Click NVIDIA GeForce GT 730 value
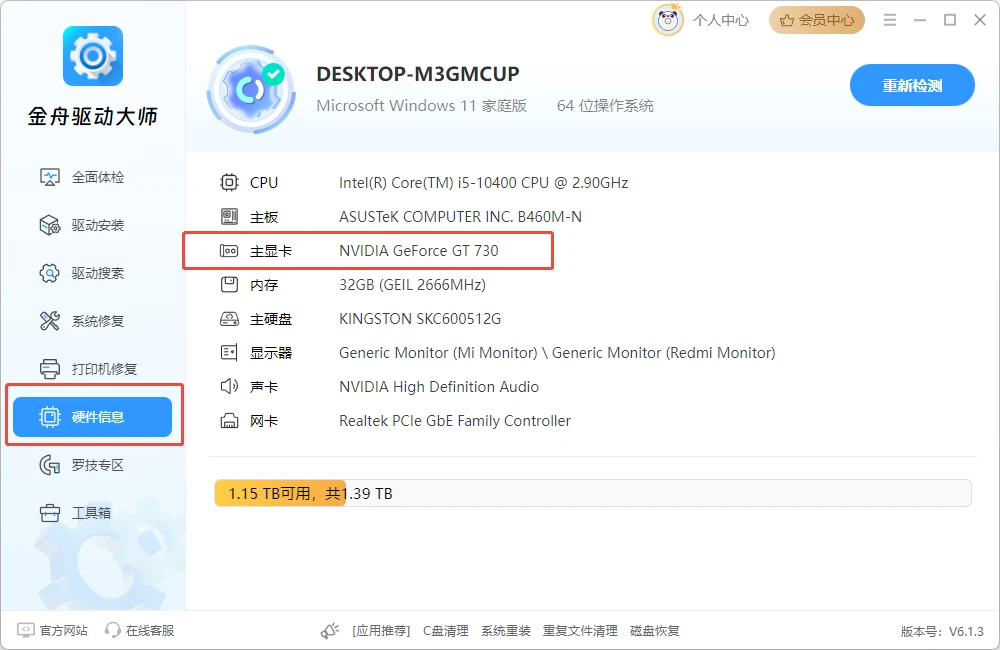This screenshot has height=650, width=1000. [419, 251]
